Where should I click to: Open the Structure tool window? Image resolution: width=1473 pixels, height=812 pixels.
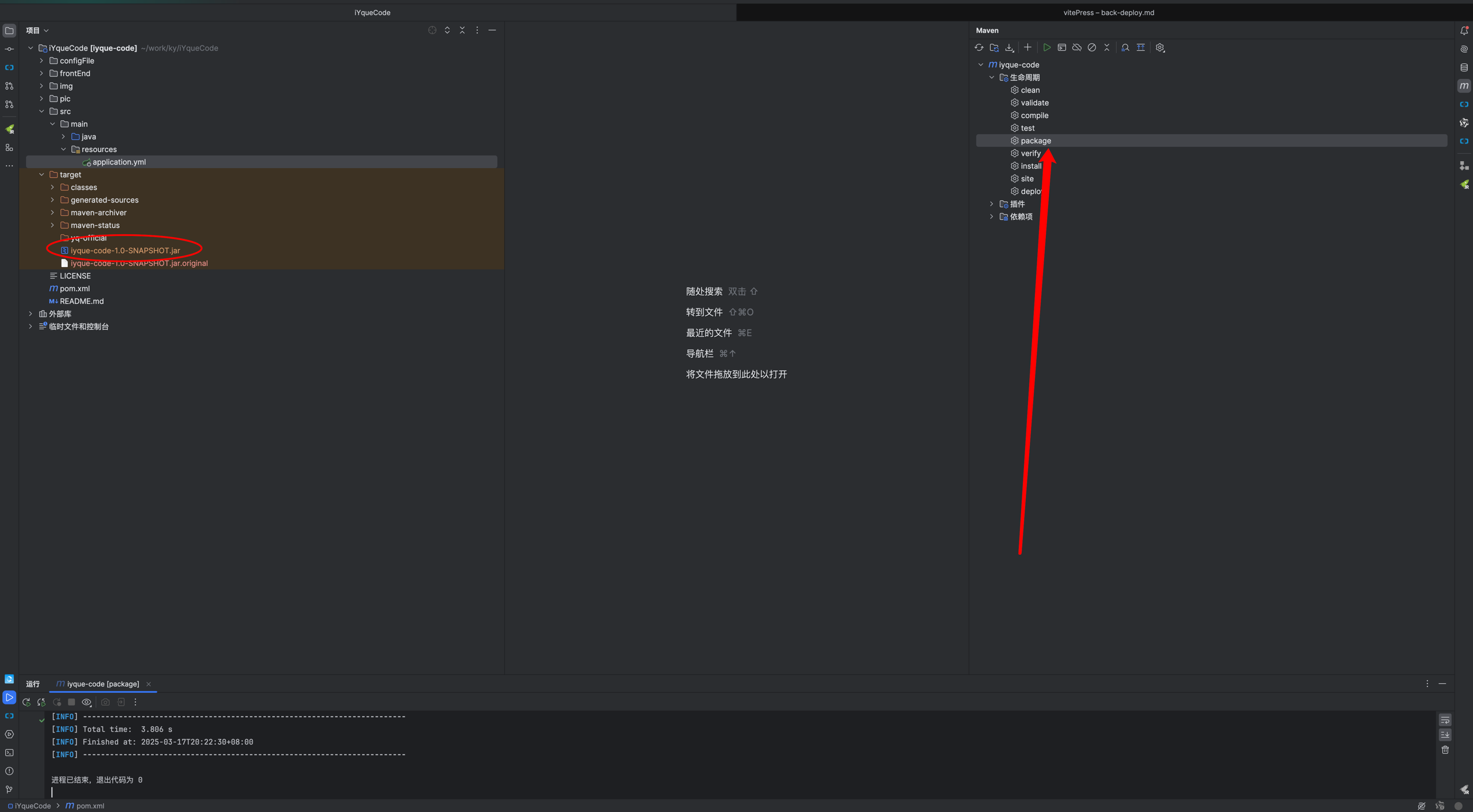click(x=9, y=148)
